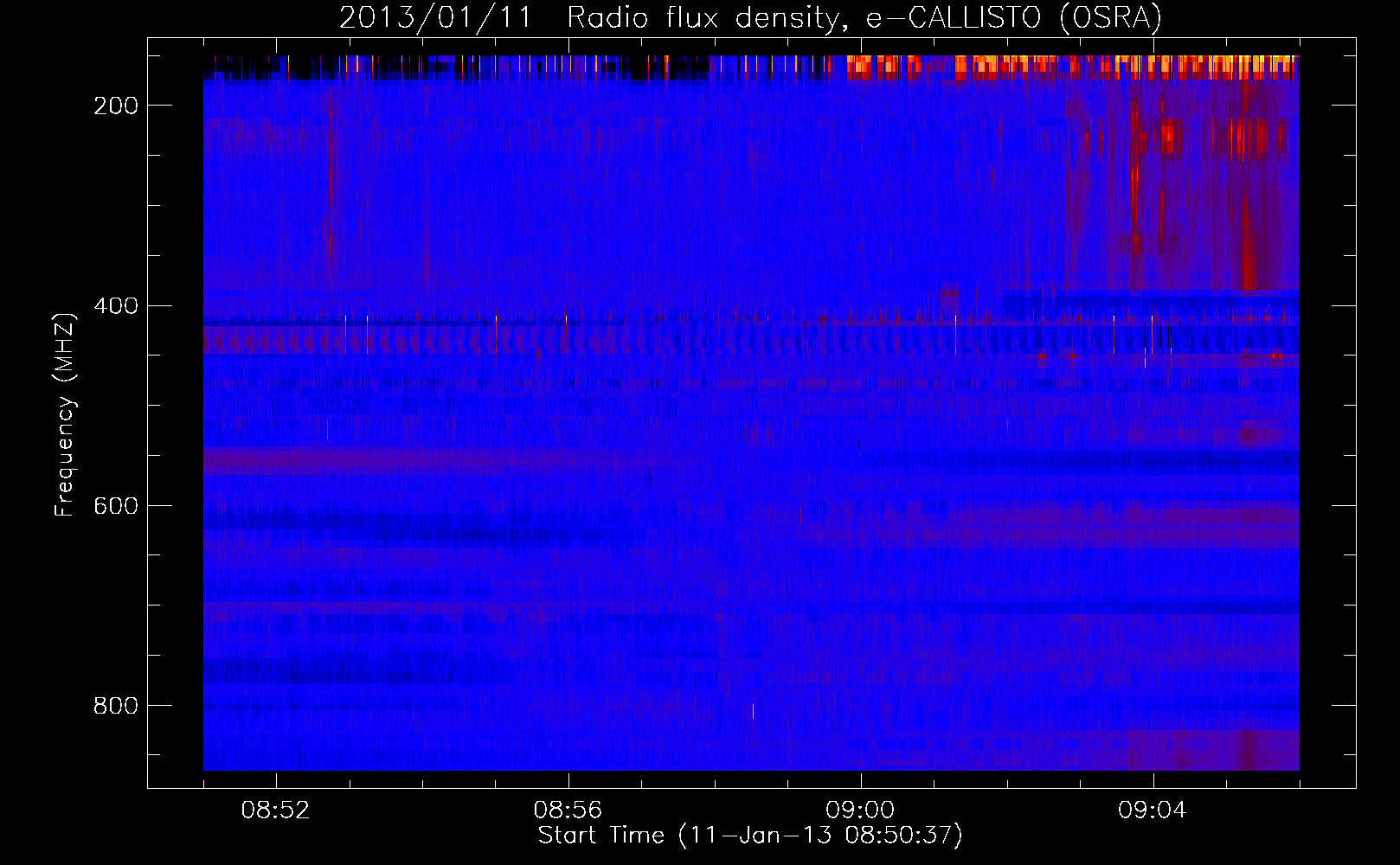The image size is (1400, 865).
Task: Click the 'Frequency (MHZ)' axis label
Action: pyautogui.click(x=65, y=414)
